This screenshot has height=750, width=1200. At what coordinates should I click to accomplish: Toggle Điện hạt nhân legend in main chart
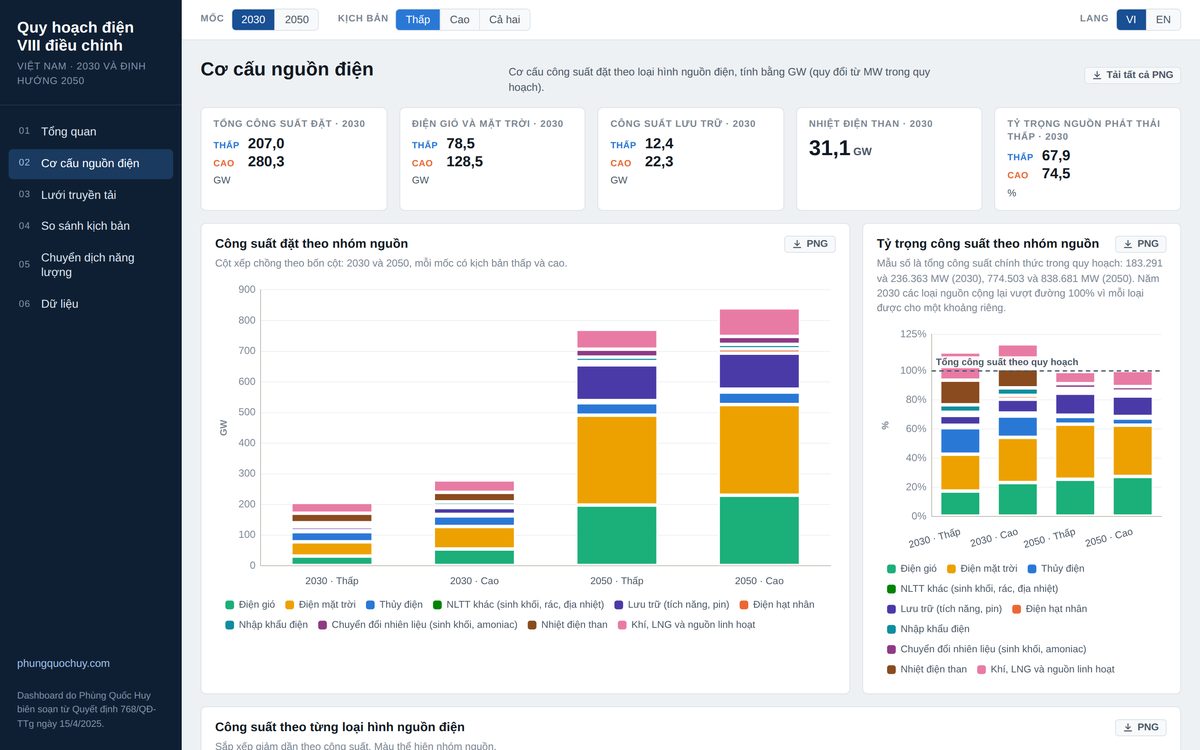point(777,605)
